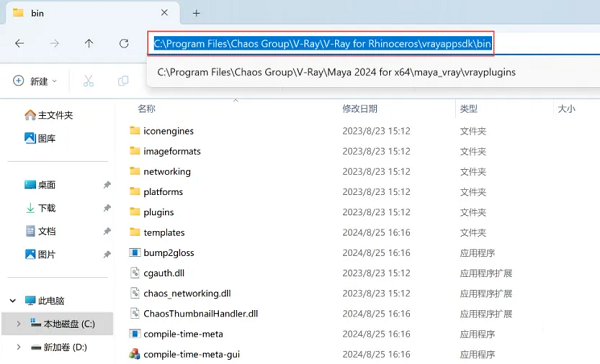Select the iconengines folder icon
The width and height of the screenshot is (600, 364).
point(135,131)
